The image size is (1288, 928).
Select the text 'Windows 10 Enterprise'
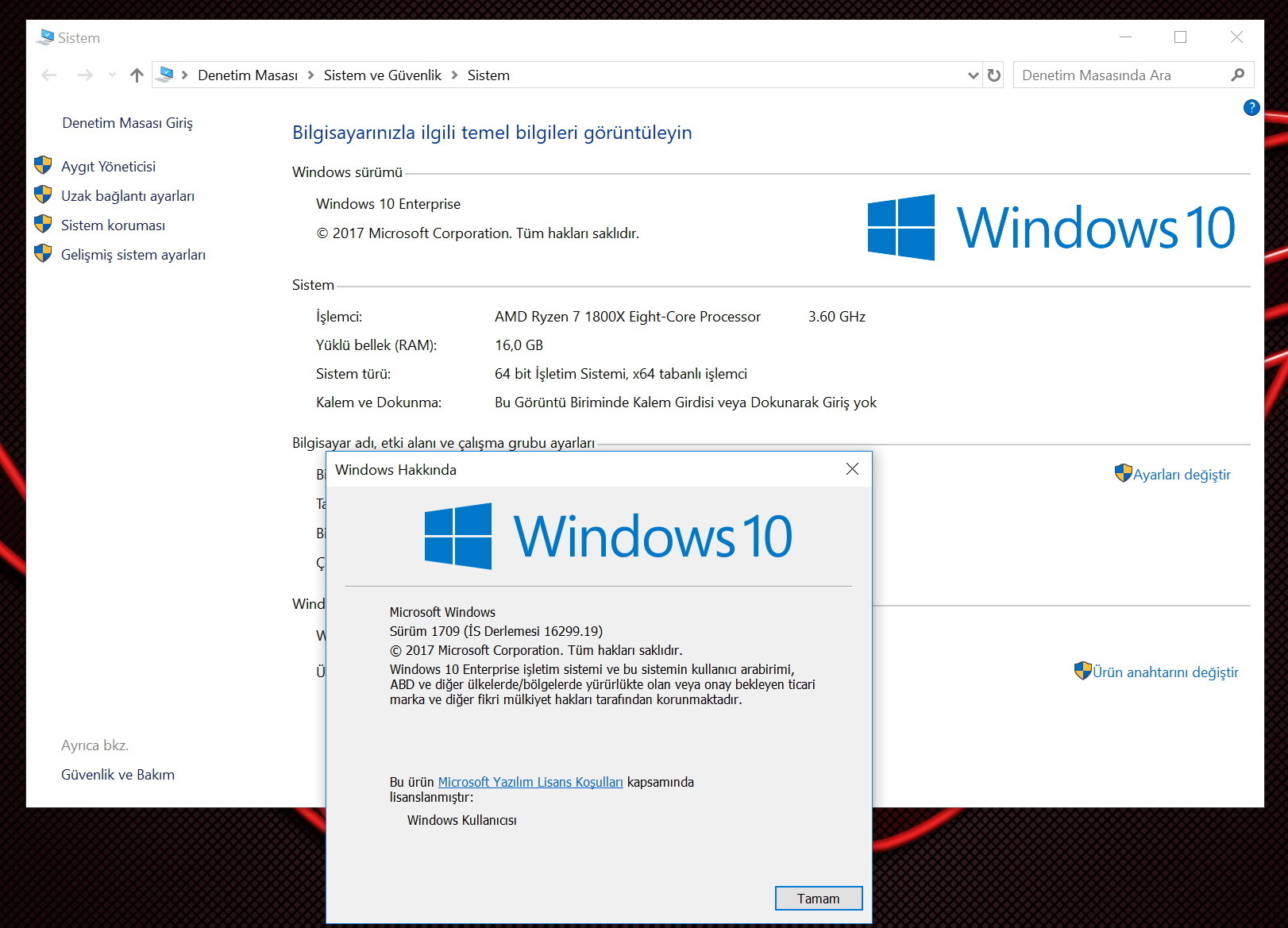[x=388, y=204]
